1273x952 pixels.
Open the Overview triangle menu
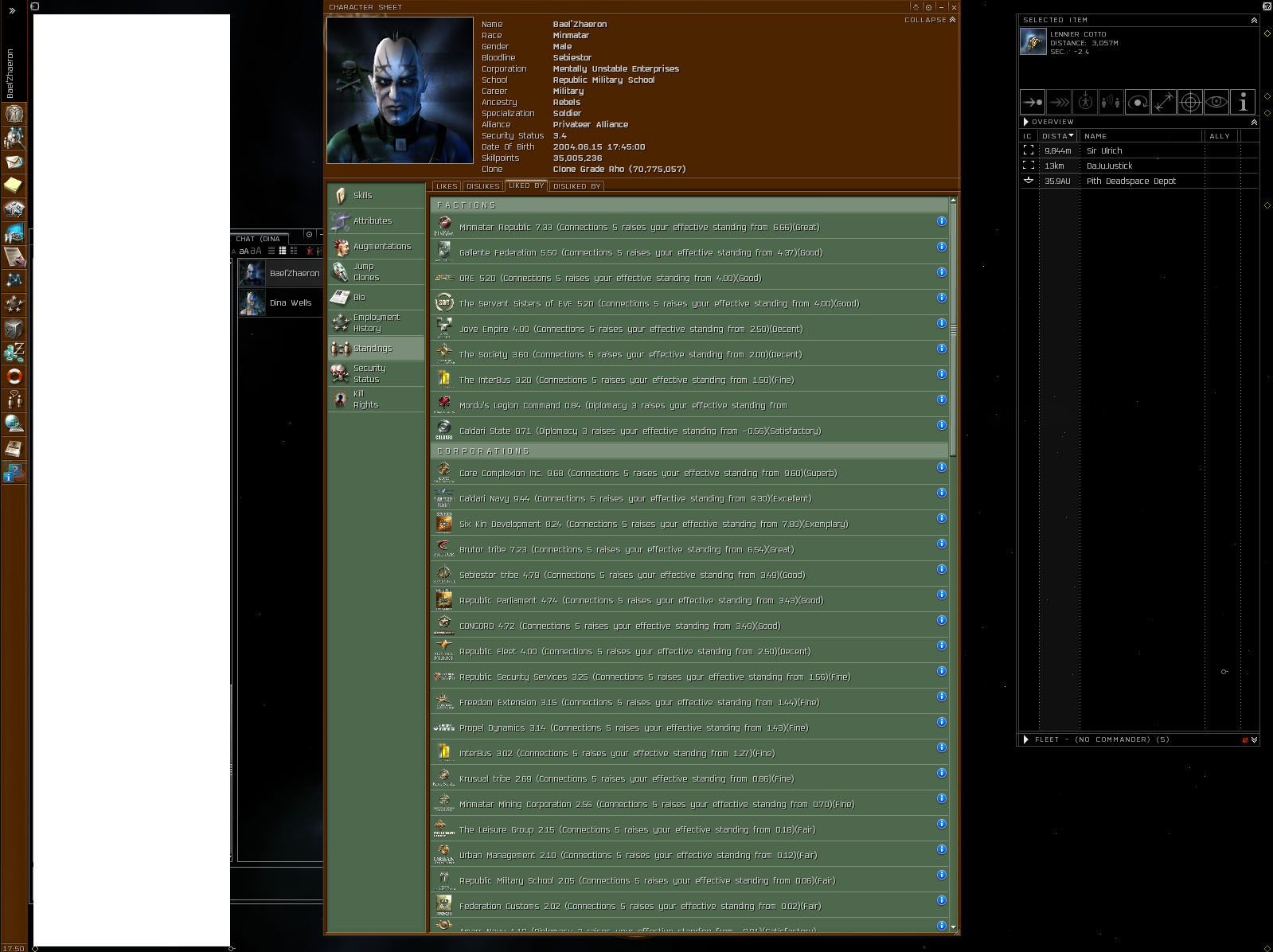tap(1026, 122)
